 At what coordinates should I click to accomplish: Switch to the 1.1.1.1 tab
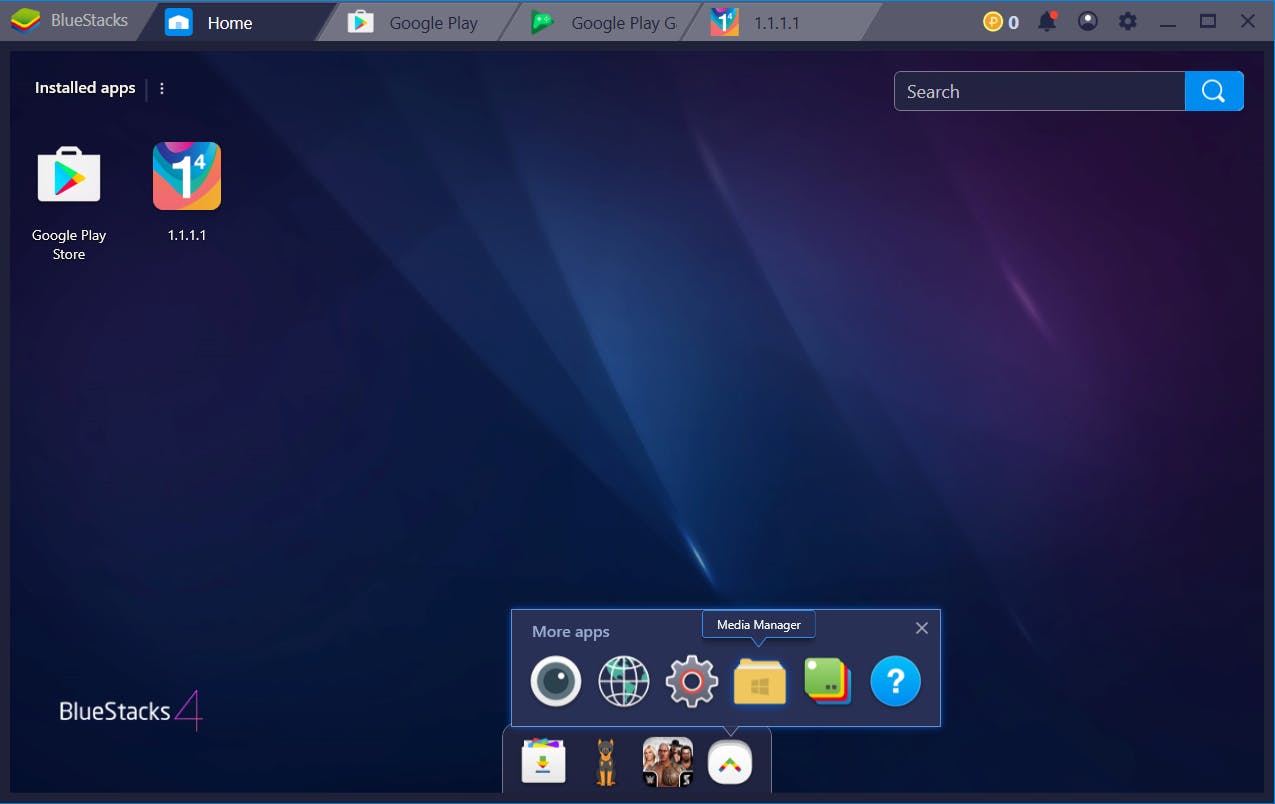780,22
